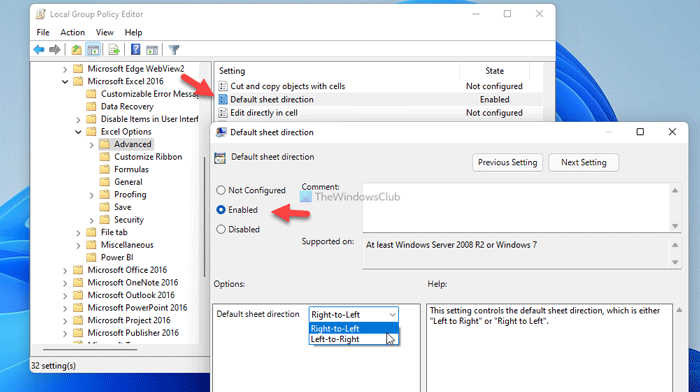The image size is (700, 392).
Task: Expand the Microsoft Office 2016 node
Action: pos(65,271)
